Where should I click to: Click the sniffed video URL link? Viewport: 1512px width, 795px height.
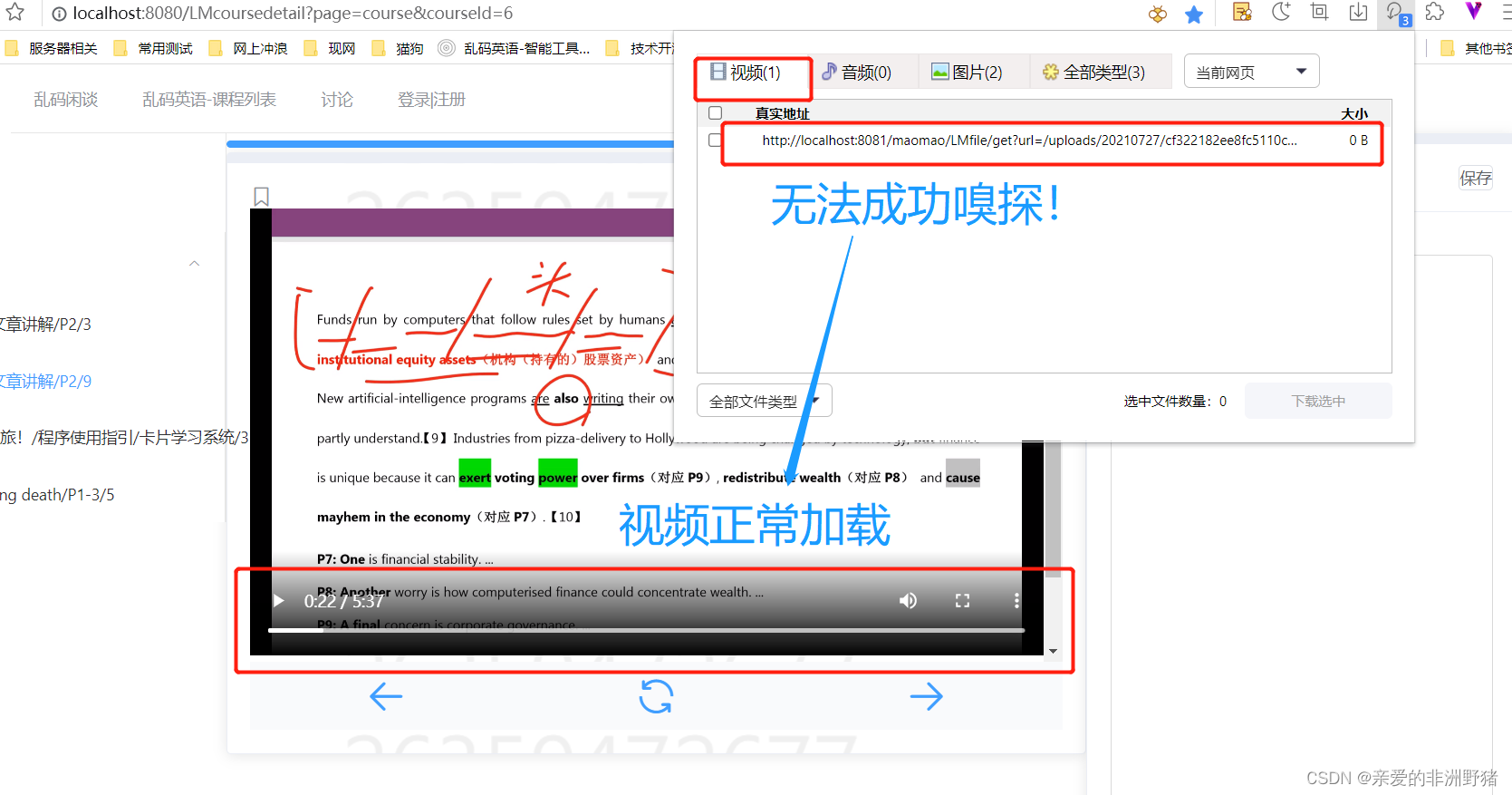[x=1029, y=141]
